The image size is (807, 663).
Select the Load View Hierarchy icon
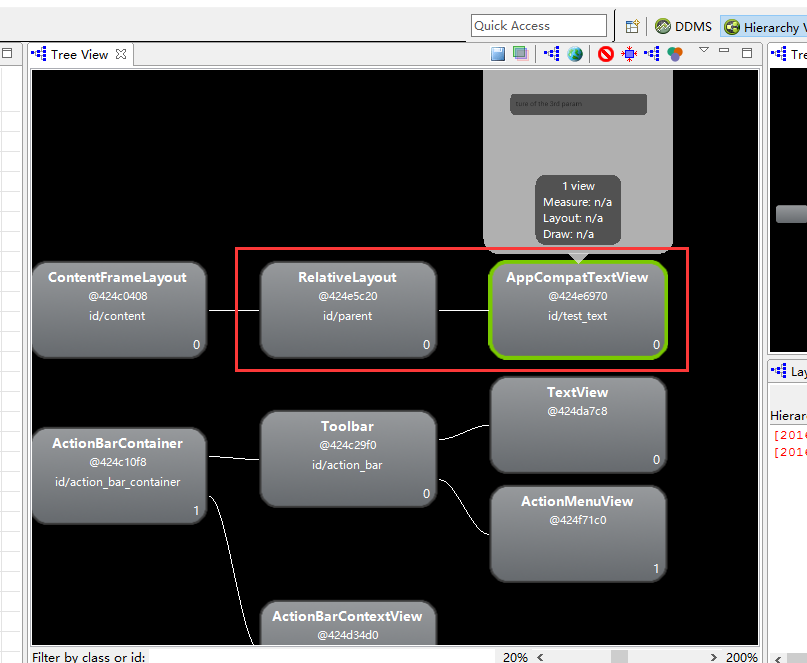550,53
